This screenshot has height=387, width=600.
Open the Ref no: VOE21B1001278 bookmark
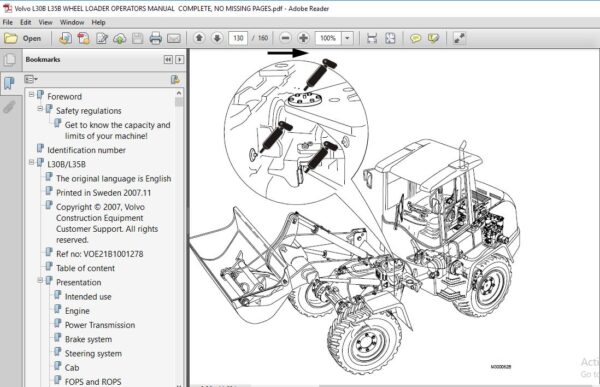99,254
